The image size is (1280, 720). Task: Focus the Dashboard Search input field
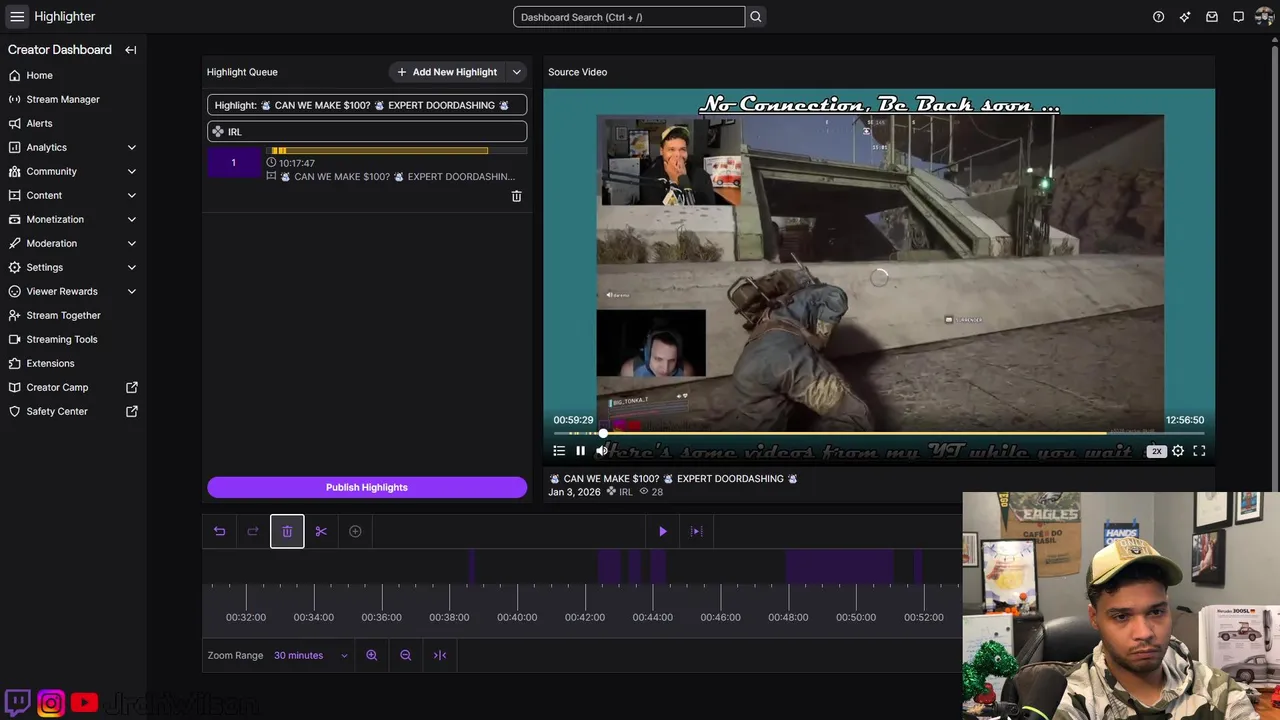pos(629,17)
